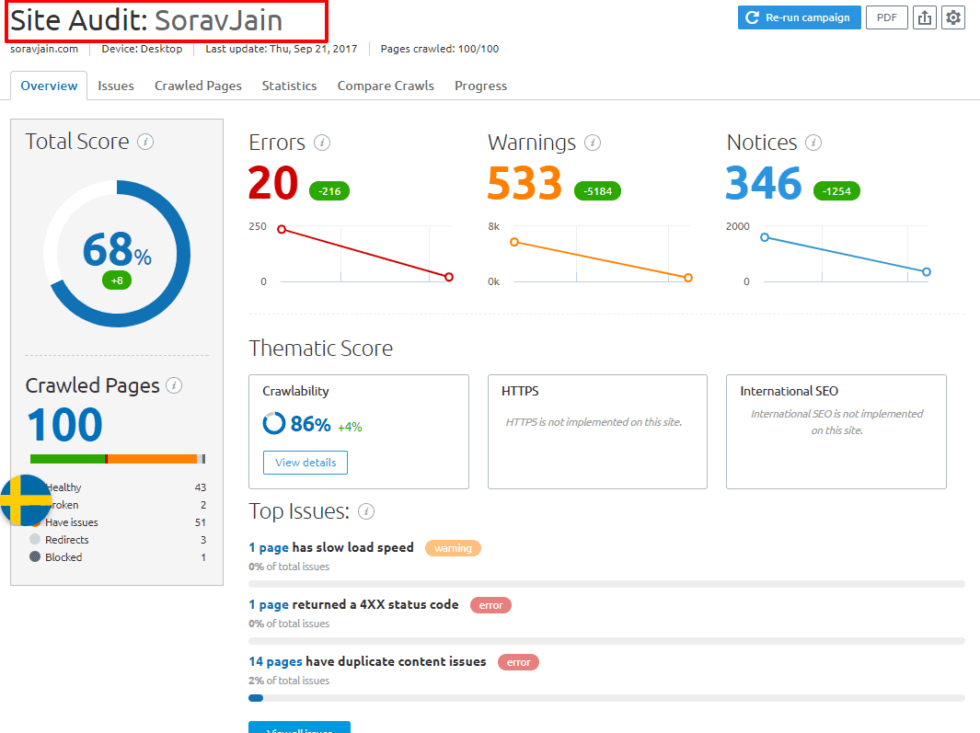980x733 pixels.
Task: Open the Warnings info tooltip icon
Action: click(592, 143)
